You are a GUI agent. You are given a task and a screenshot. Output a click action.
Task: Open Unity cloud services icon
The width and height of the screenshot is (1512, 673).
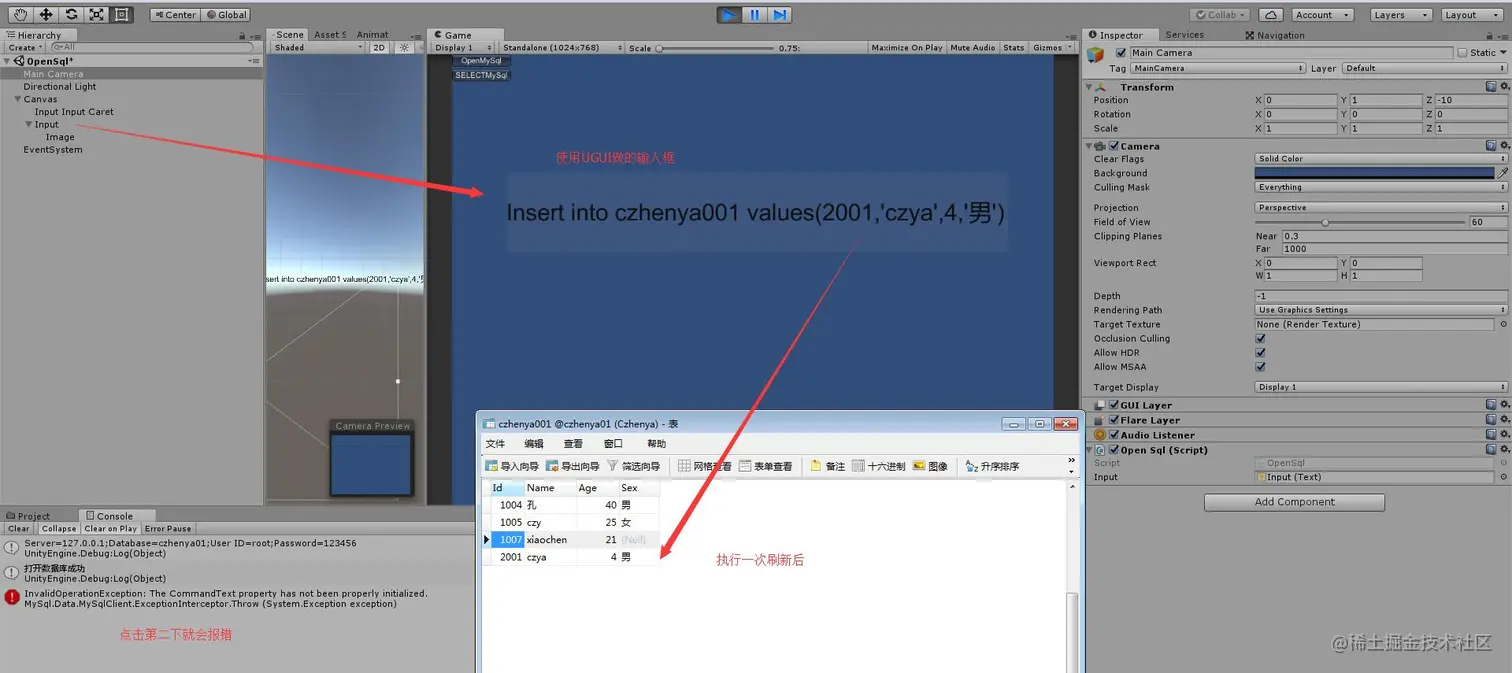coord(1270,15)
